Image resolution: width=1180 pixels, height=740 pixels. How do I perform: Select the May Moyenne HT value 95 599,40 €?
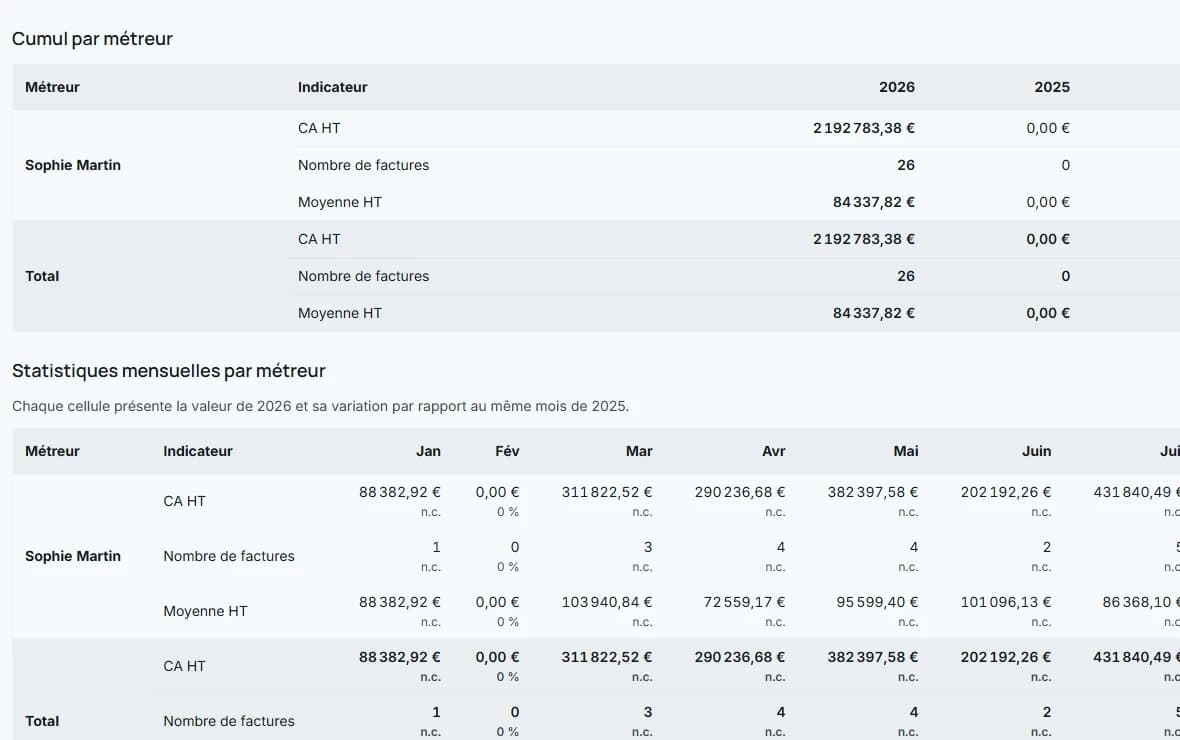click(x=877, y=602)
